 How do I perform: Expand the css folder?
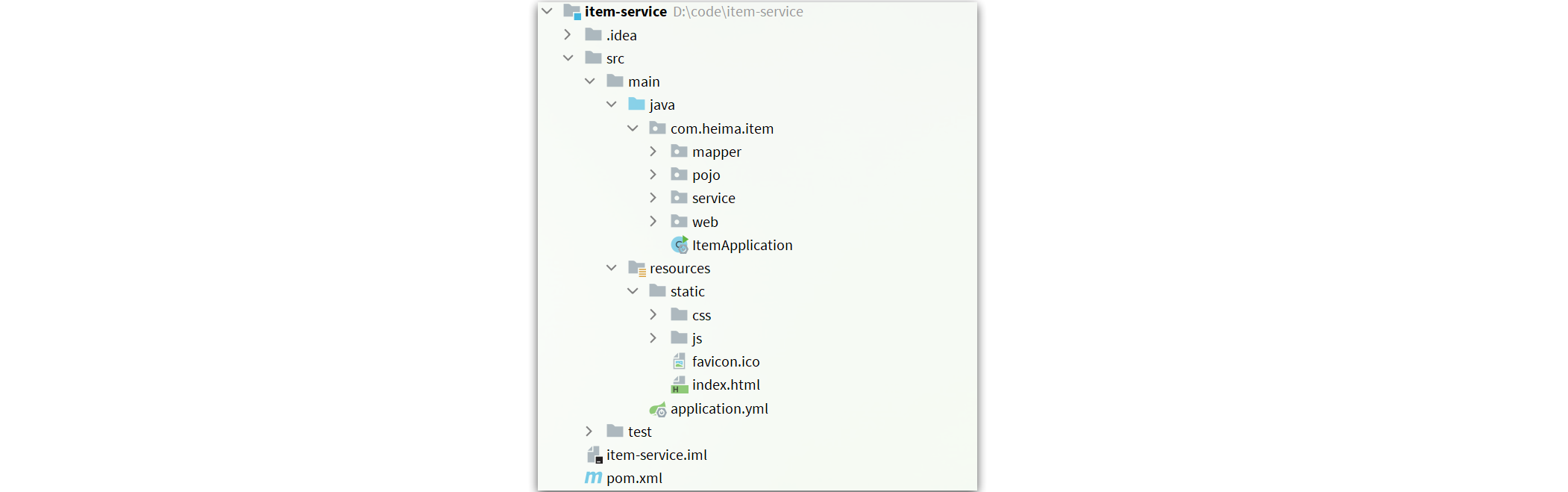pos(653,315)
